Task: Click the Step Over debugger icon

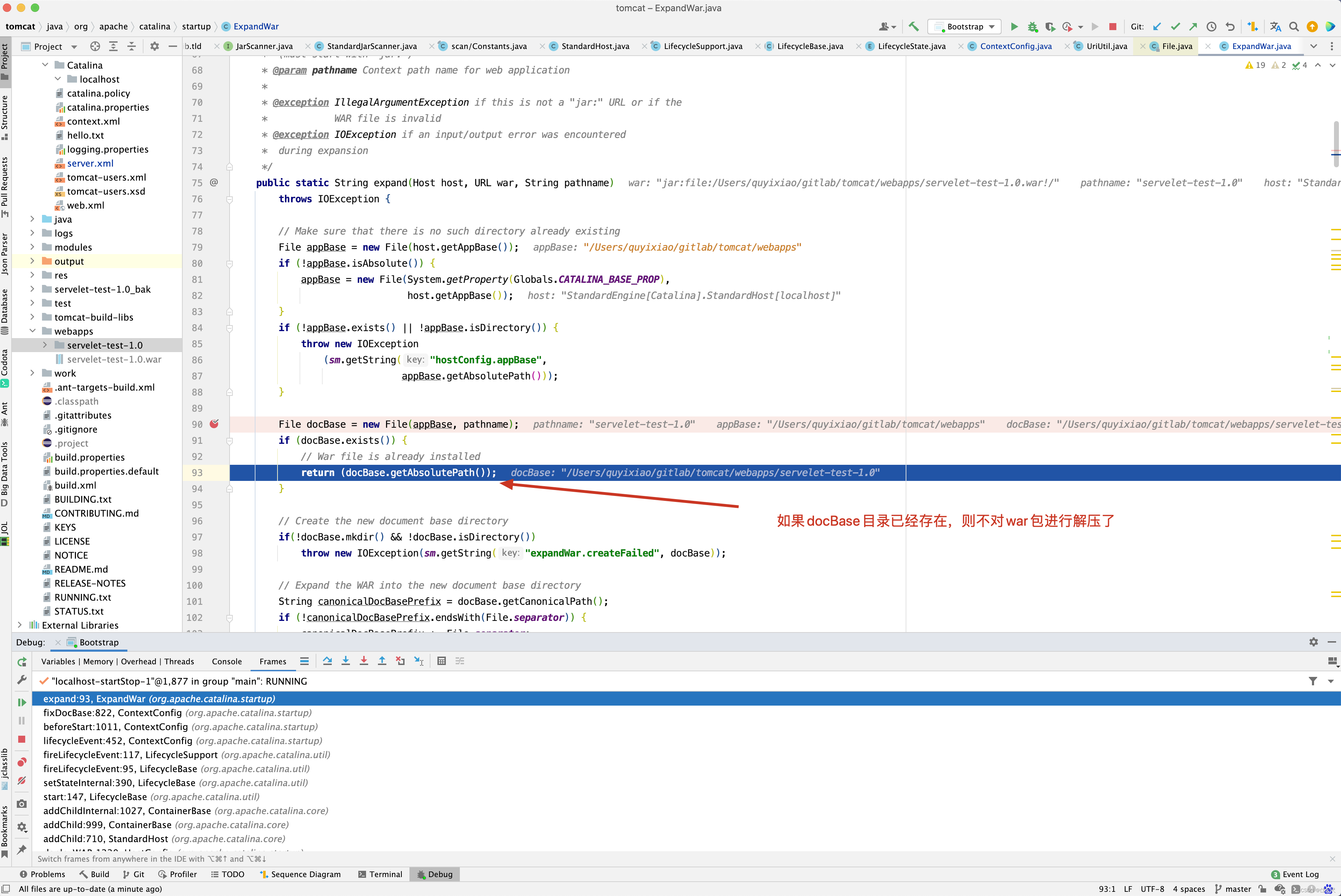Action: (328, 661)
